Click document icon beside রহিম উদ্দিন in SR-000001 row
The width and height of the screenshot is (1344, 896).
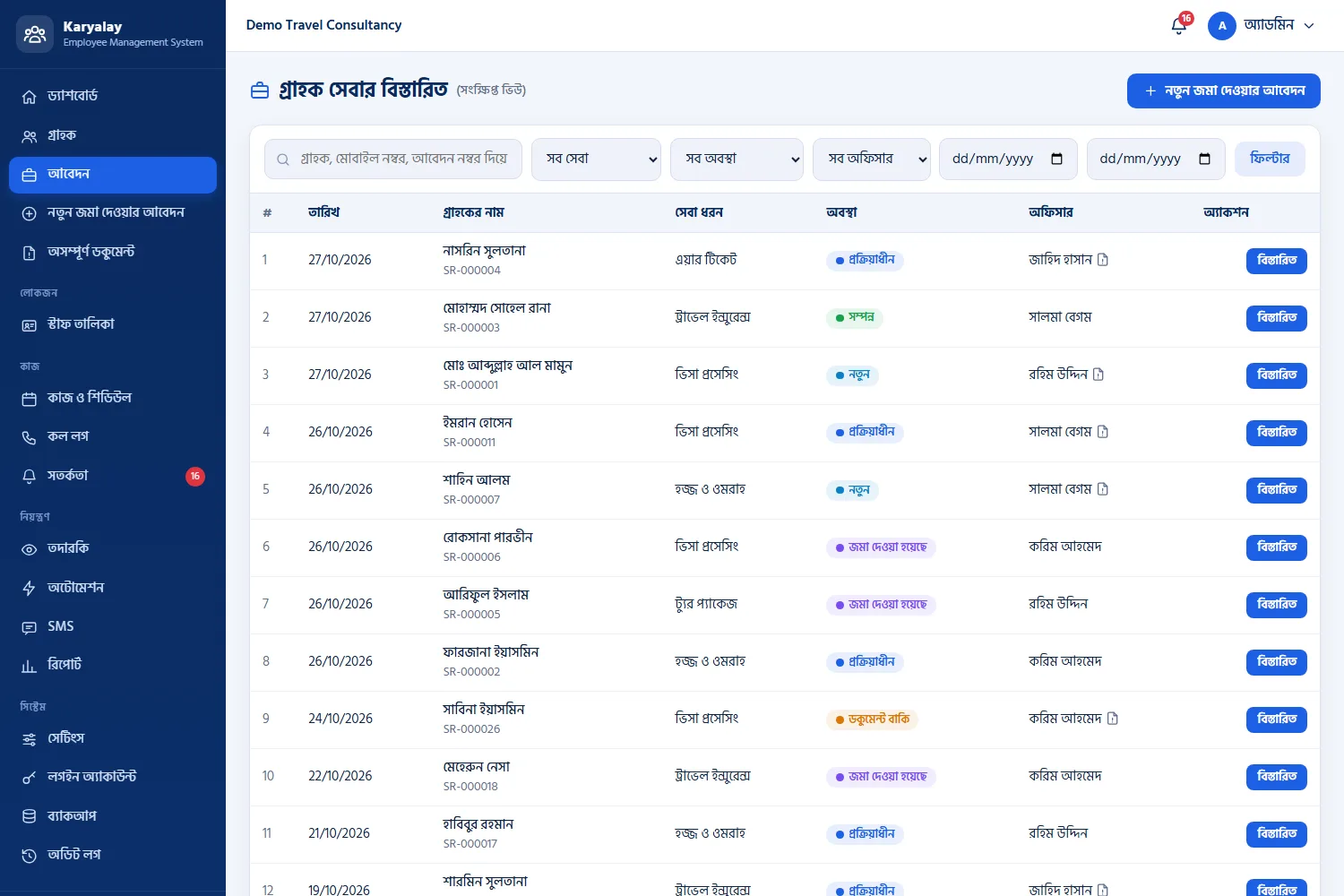point(1098,375)
